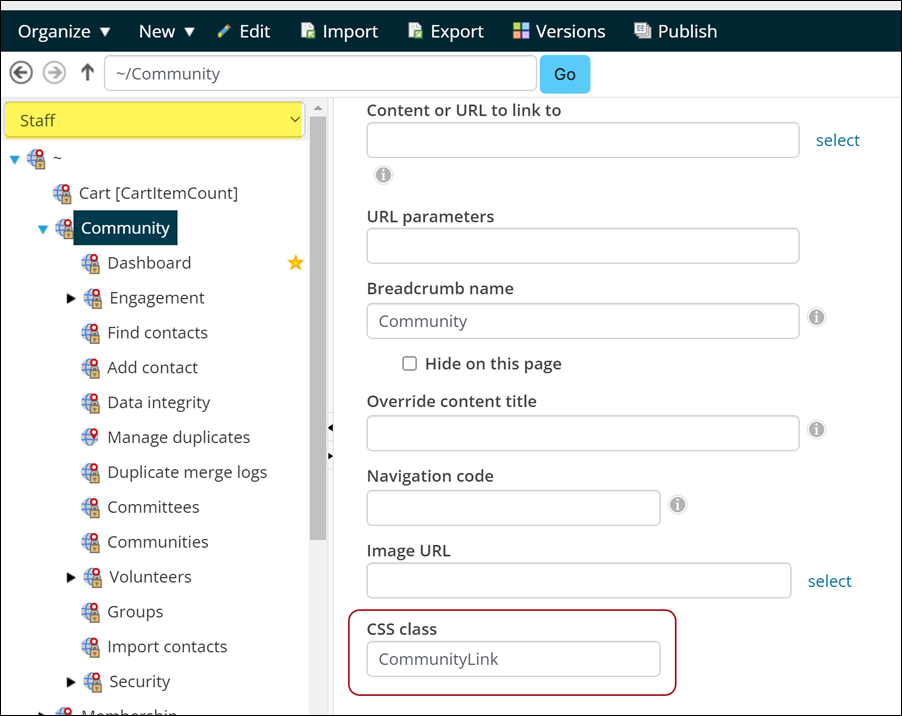902x716 pixels.
Task: Click the left collapse arrow on the splitter
Action: point(330,427)
